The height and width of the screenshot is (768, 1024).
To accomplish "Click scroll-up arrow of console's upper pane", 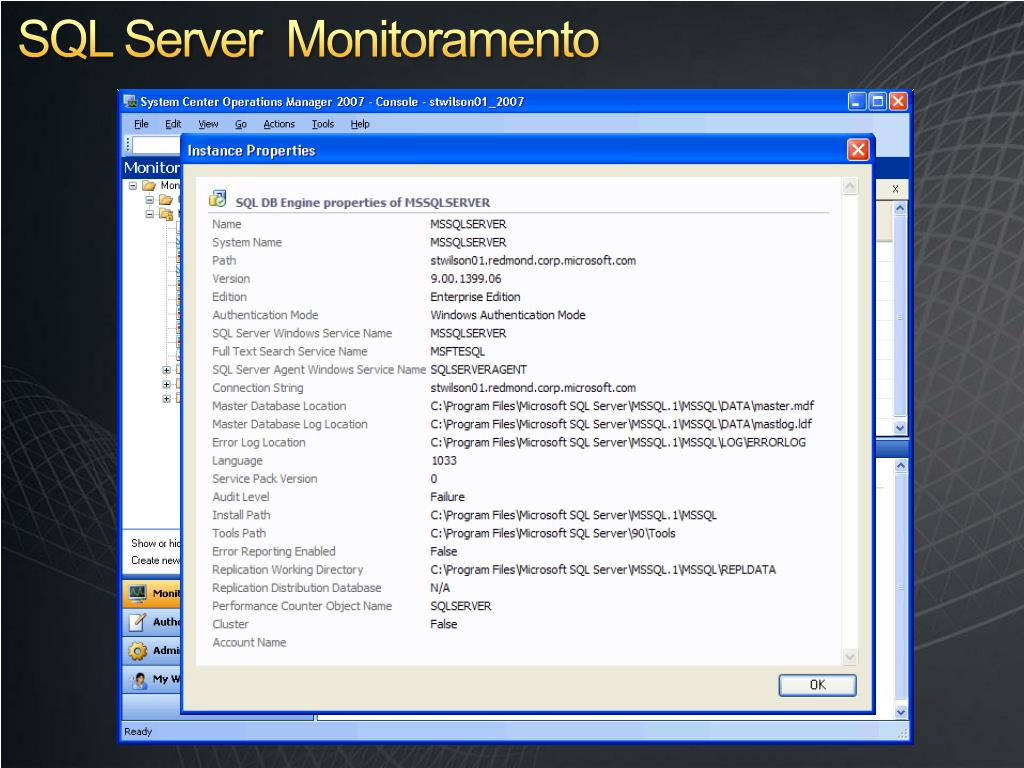I will (900, 208).
